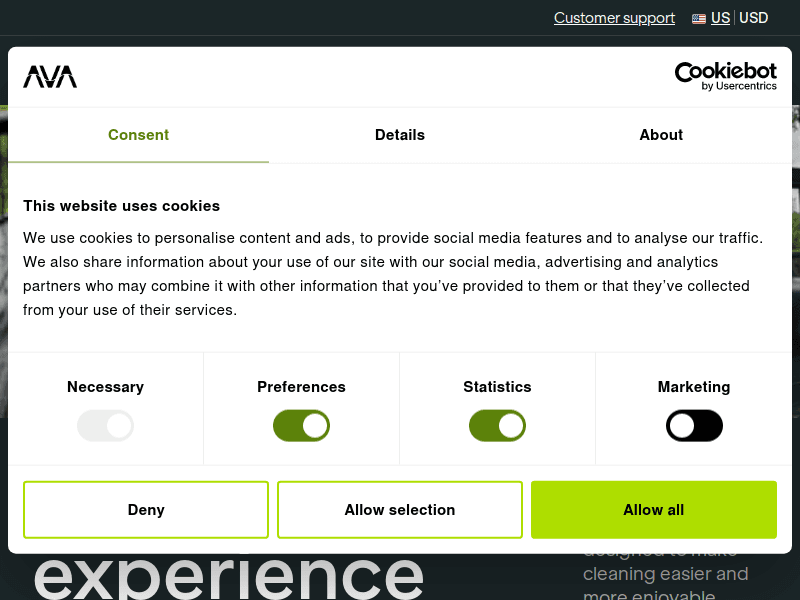Image resolution: width=800 pixels, height=600 pixels.
Task: Click the Statistics category label
Action: [x=497, y=387]
